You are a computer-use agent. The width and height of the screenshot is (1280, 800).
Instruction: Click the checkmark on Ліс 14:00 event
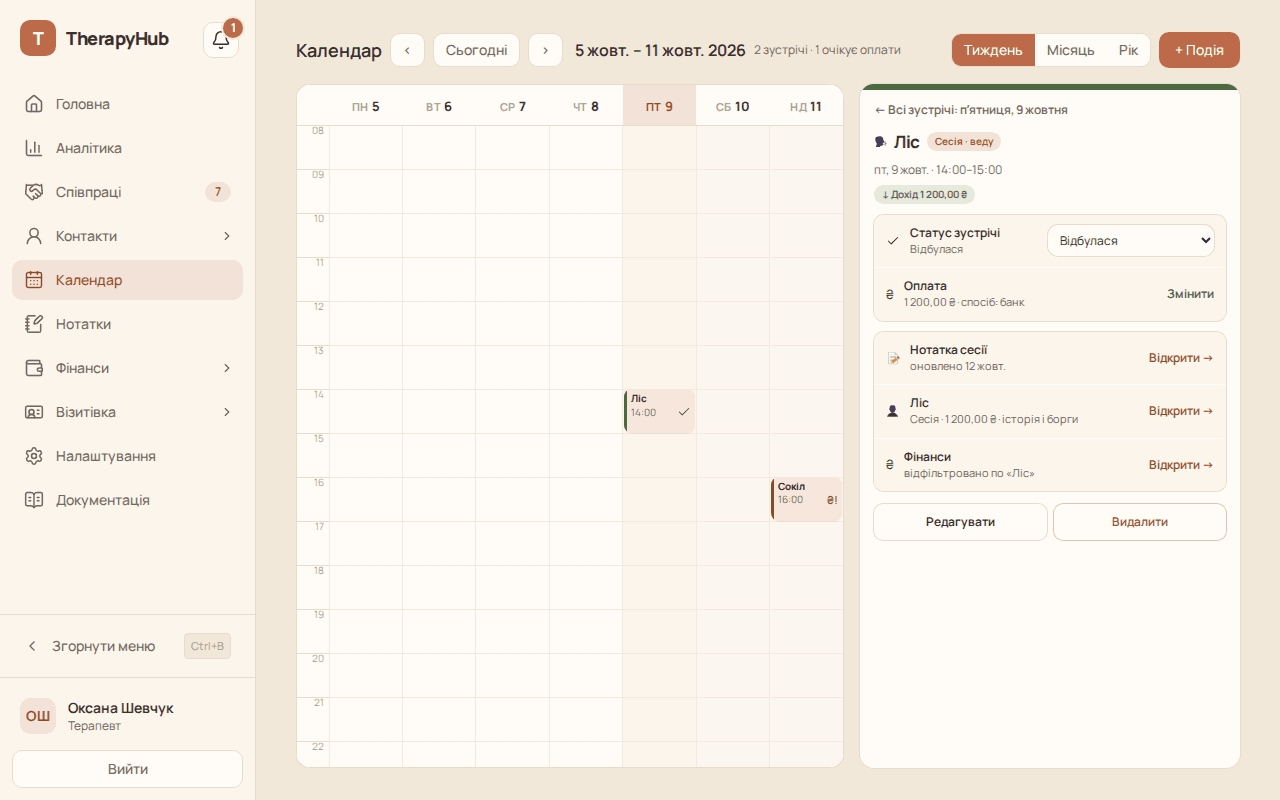tap(684, 412)
